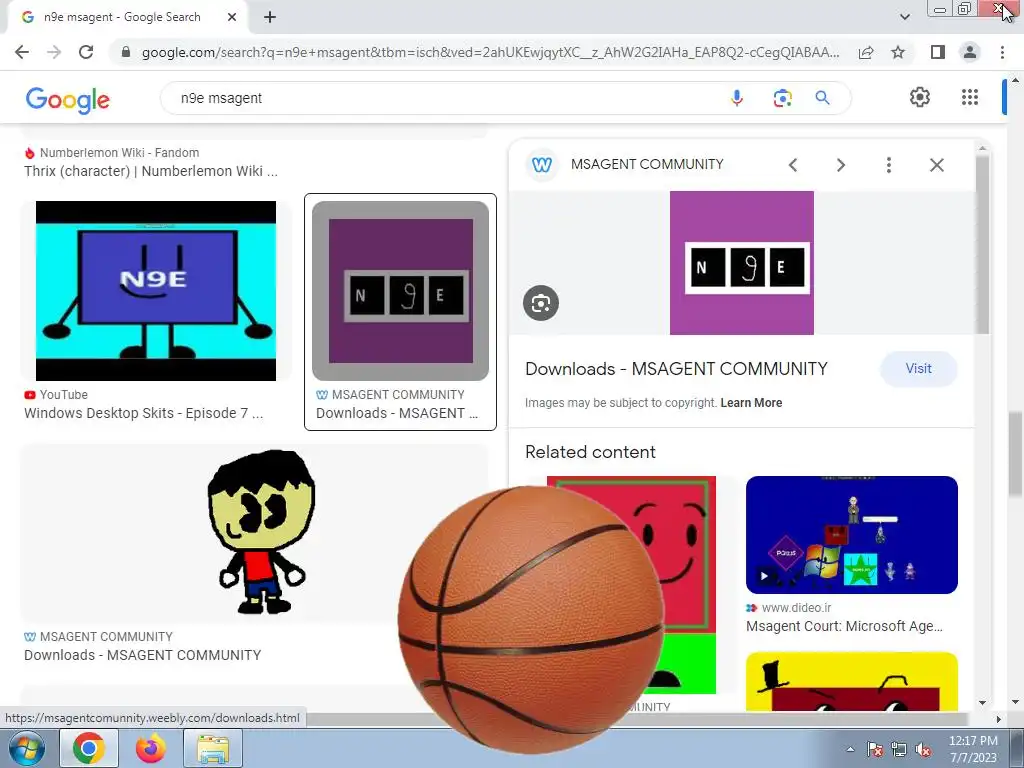Viewport: 1024px width, 768px height.
Task: Open the black-haired cartoon boy thumbnail
Action: coord(255,532)
